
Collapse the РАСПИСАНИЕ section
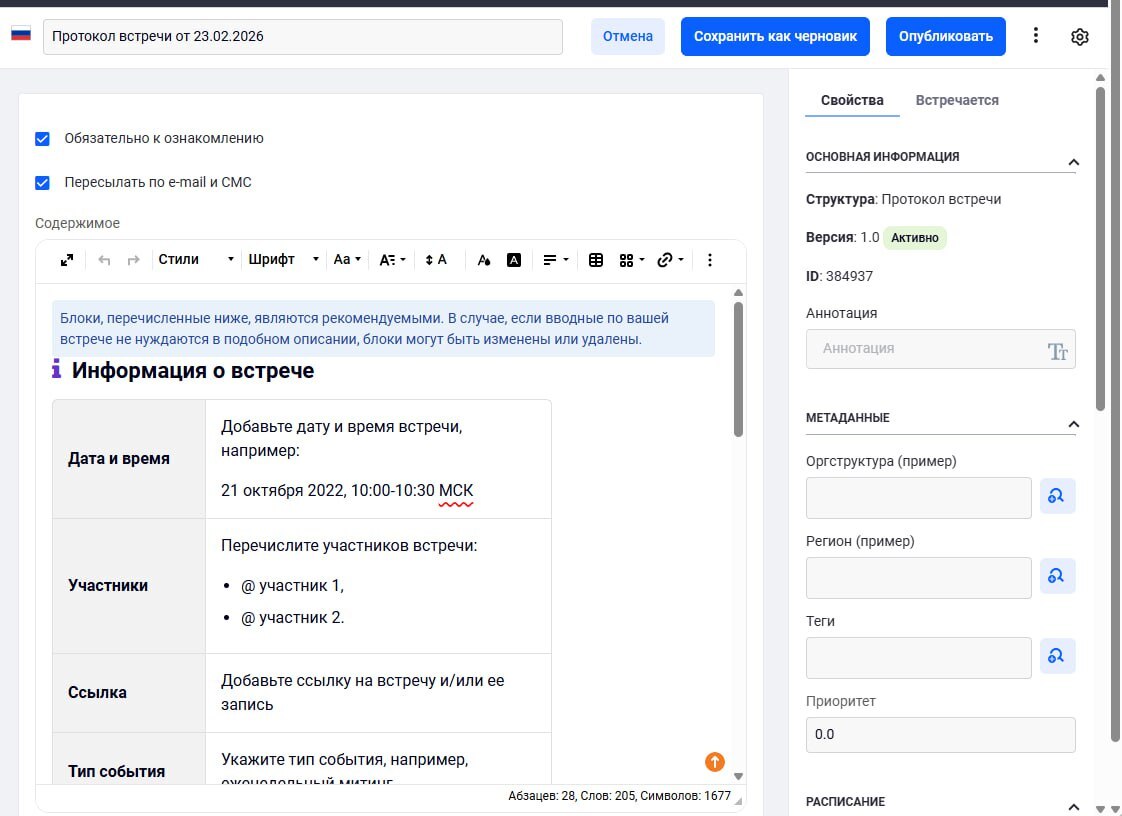(1073, 807)
